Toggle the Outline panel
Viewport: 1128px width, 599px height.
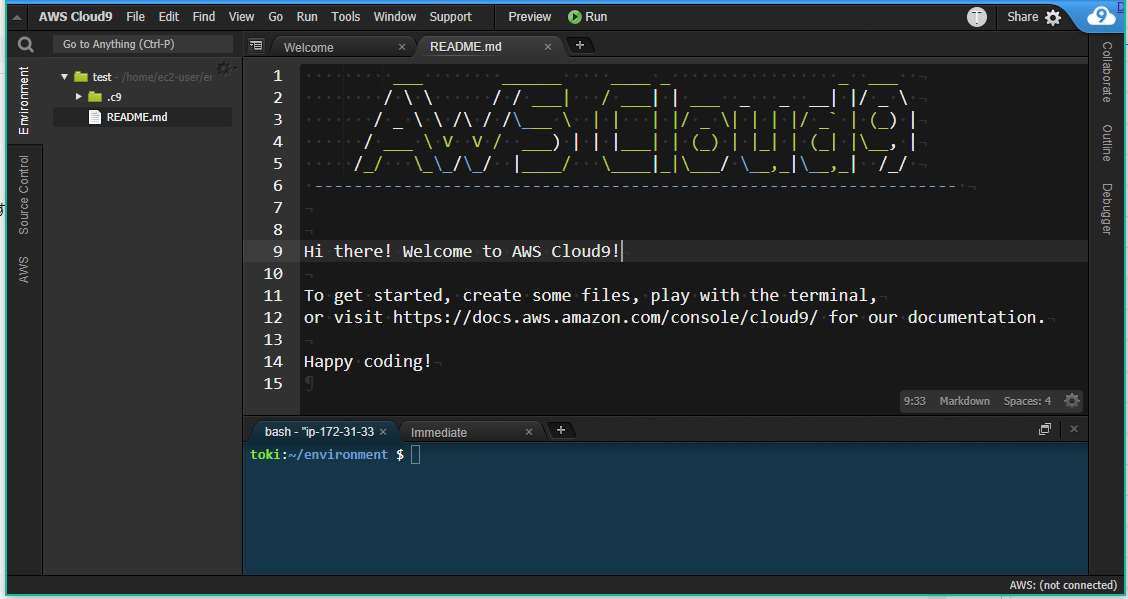pos(1107,143)
